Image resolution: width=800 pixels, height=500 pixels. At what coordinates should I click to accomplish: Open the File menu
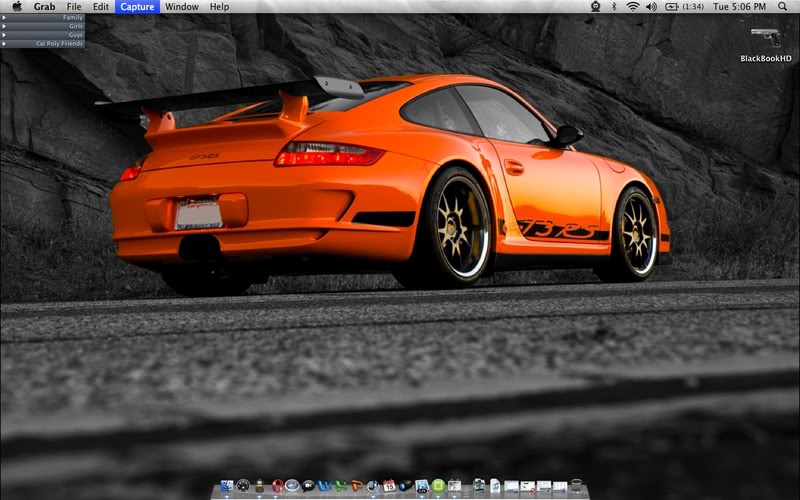tap(74, 7)
